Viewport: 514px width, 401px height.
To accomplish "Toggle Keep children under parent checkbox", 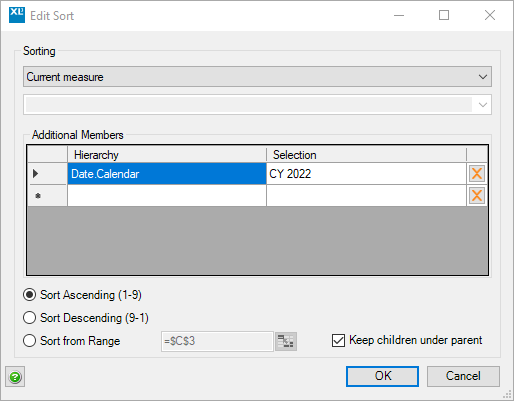I will pos(338,340).
